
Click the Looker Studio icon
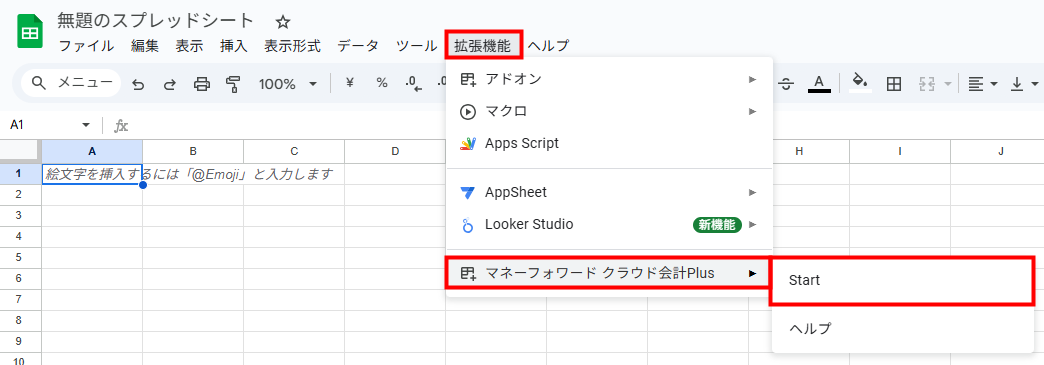468,225
